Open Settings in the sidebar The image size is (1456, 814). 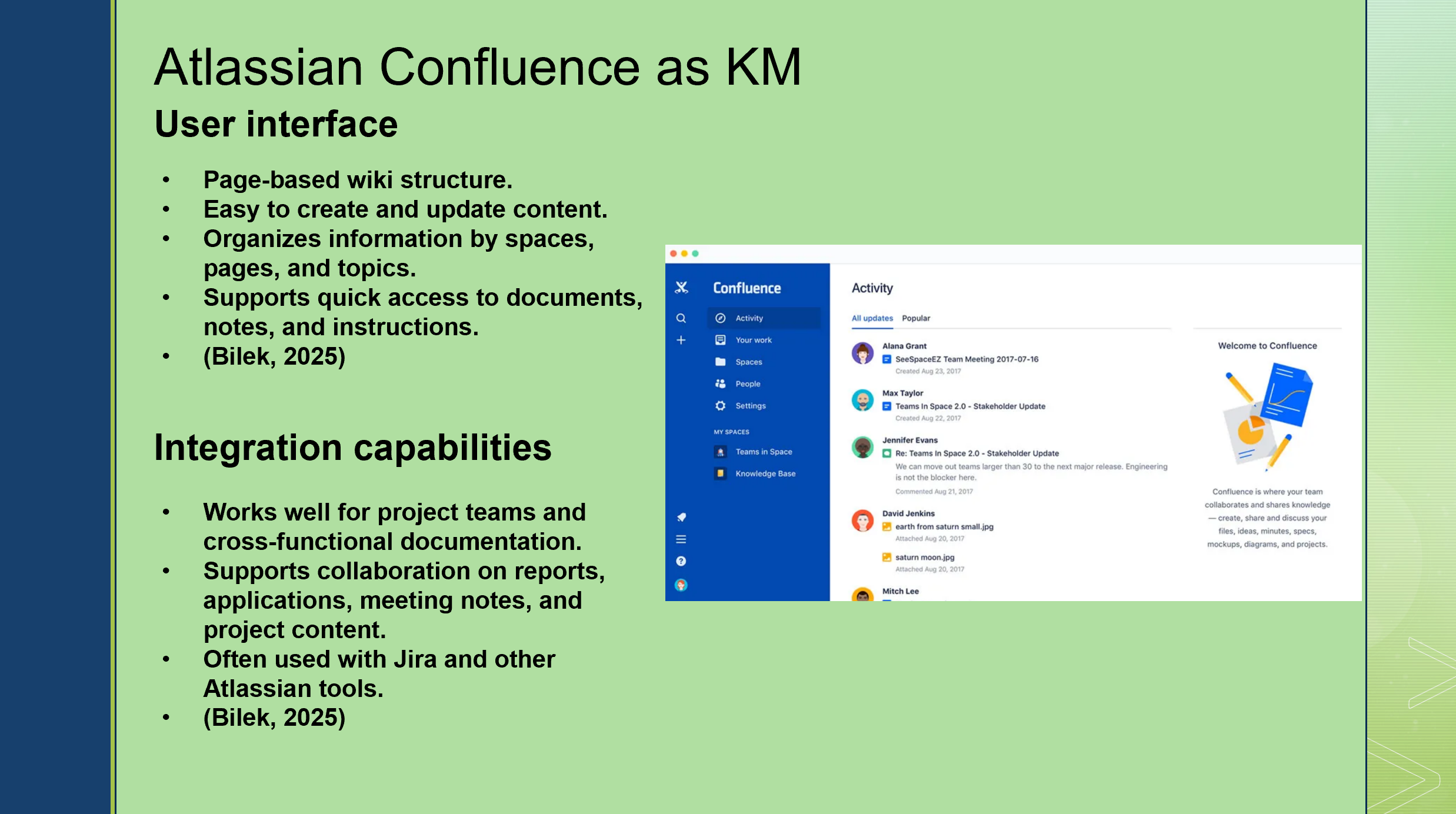764,406
